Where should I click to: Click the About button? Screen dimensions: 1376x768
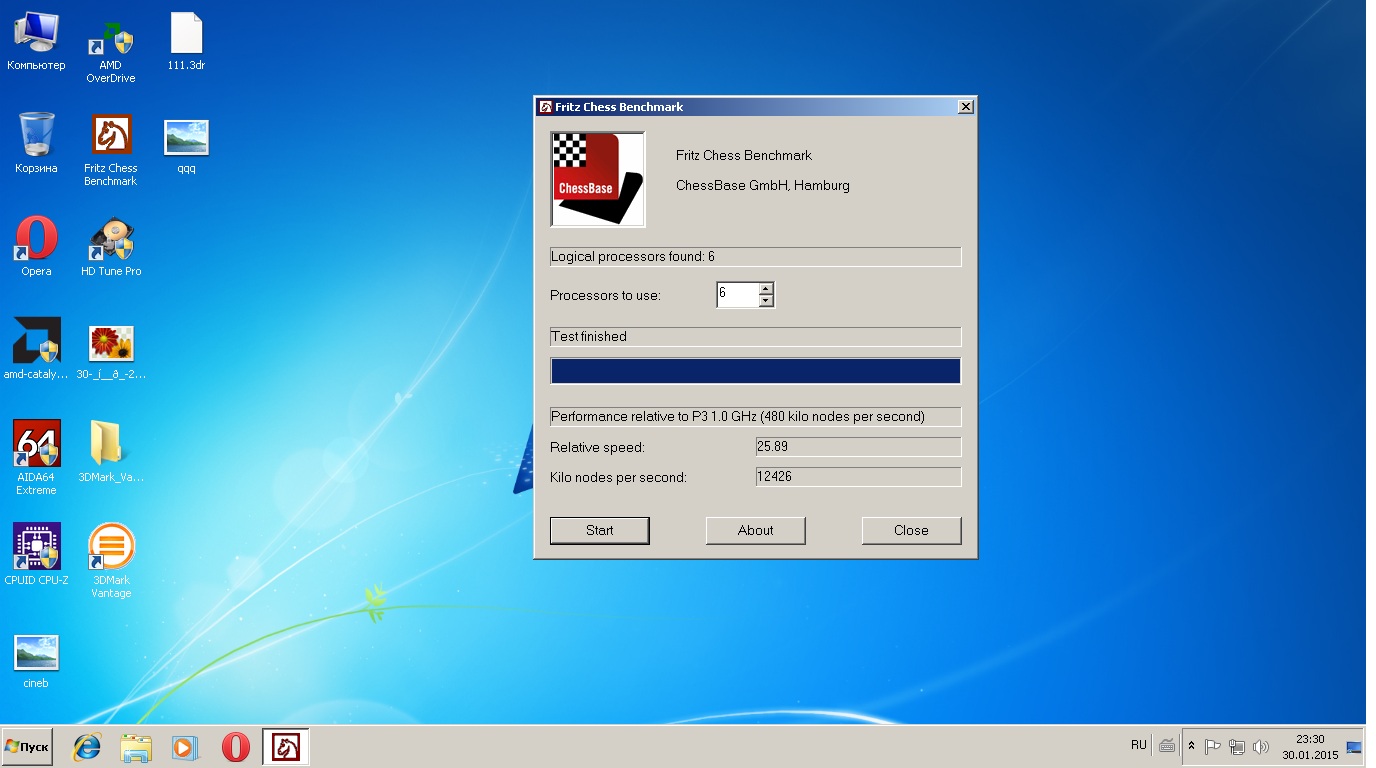755,530
